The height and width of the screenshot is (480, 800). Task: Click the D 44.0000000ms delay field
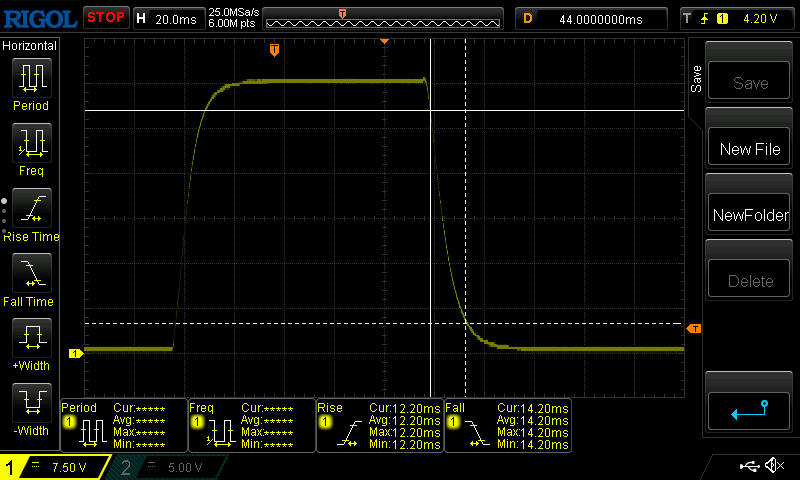(591, 19)
